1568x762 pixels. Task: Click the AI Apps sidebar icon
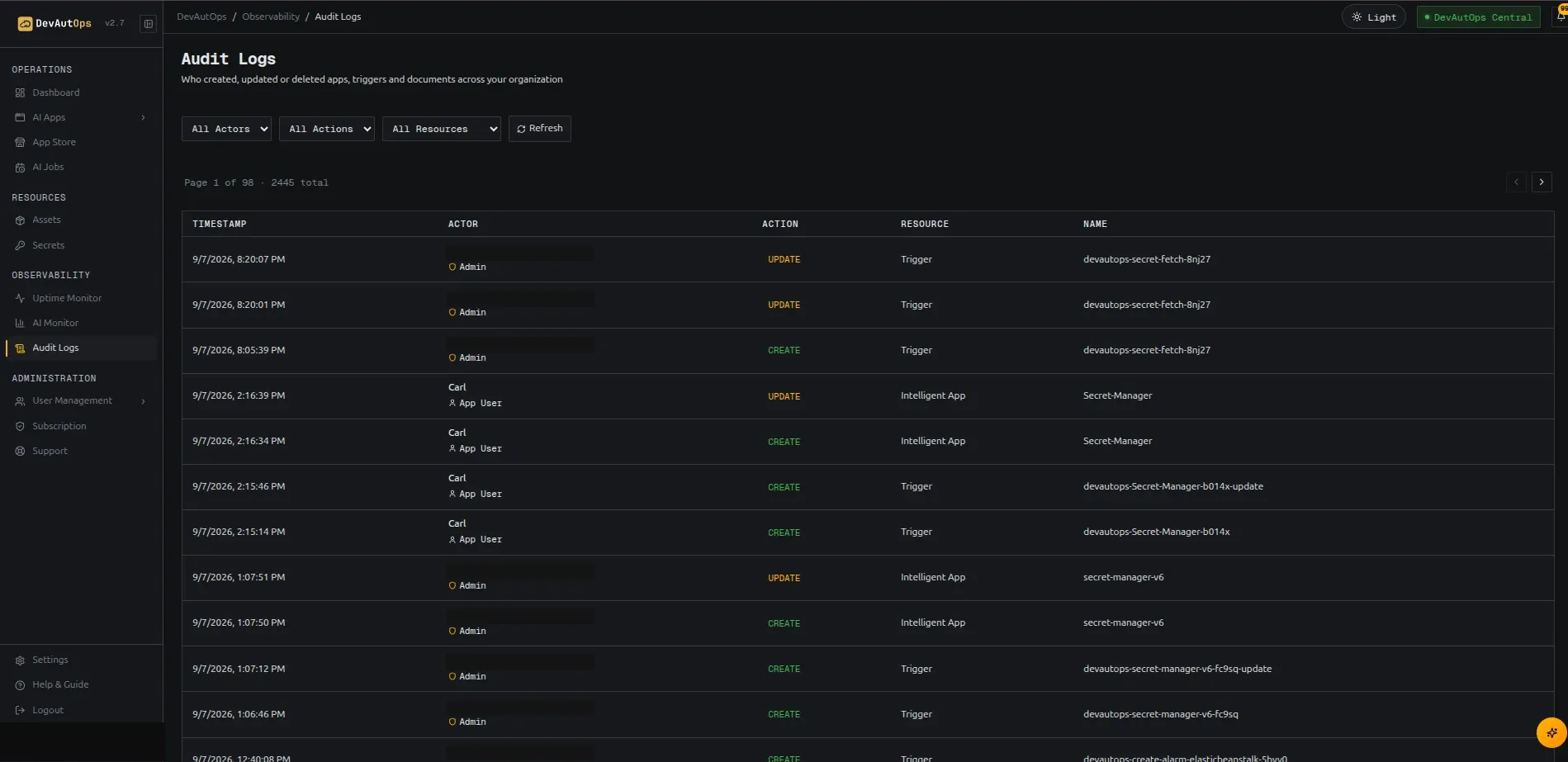20,118
